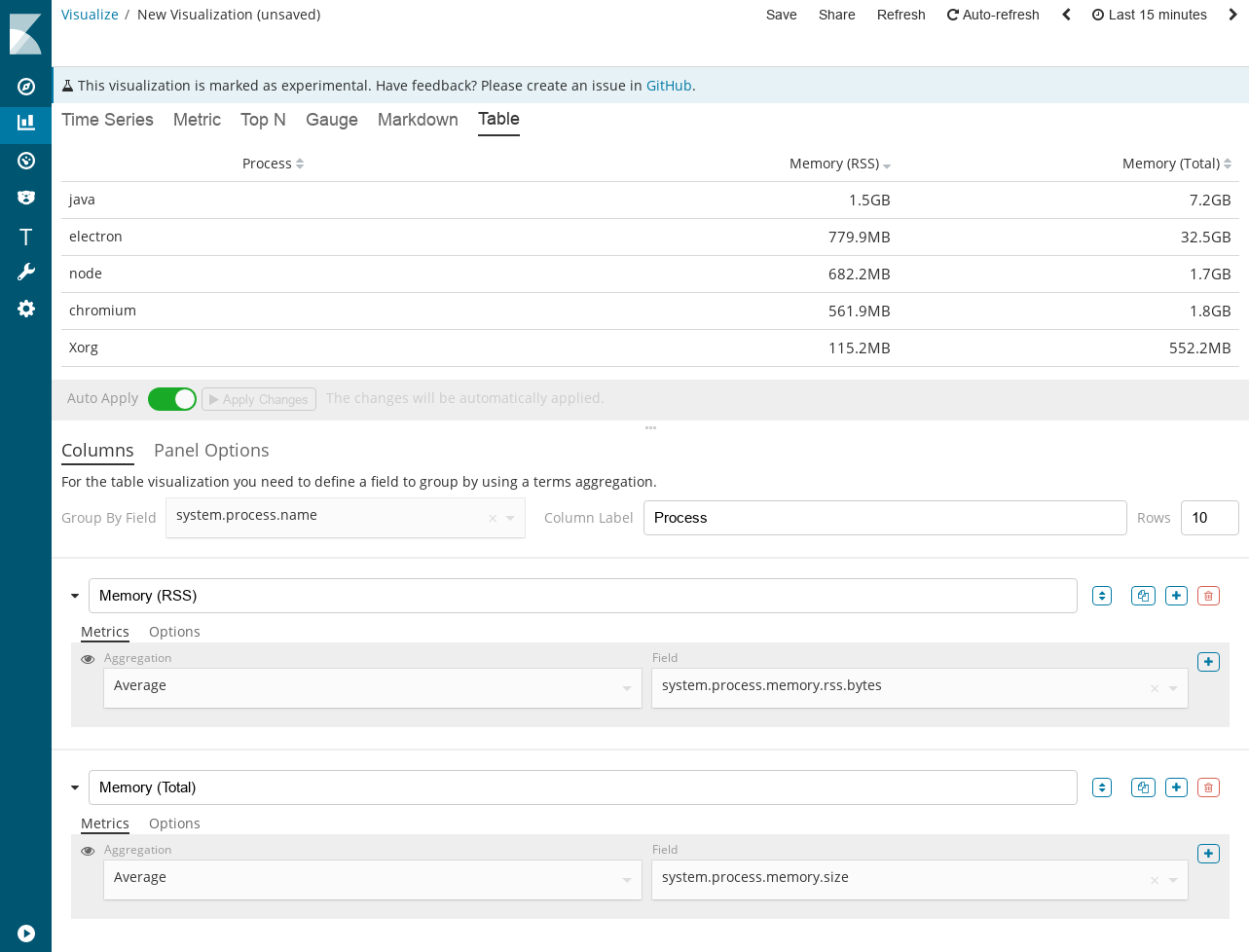Follow the GitHub feedback link

pos(669,86)
